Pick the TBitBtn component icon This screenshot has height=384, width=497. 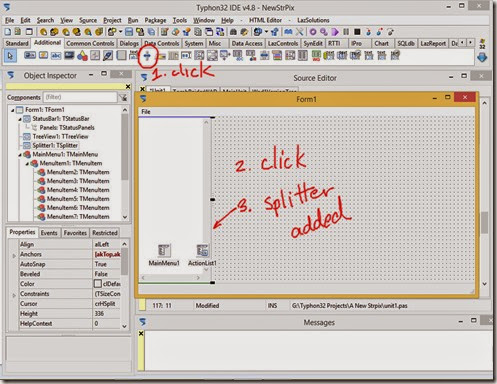click(x=30, y=55)
